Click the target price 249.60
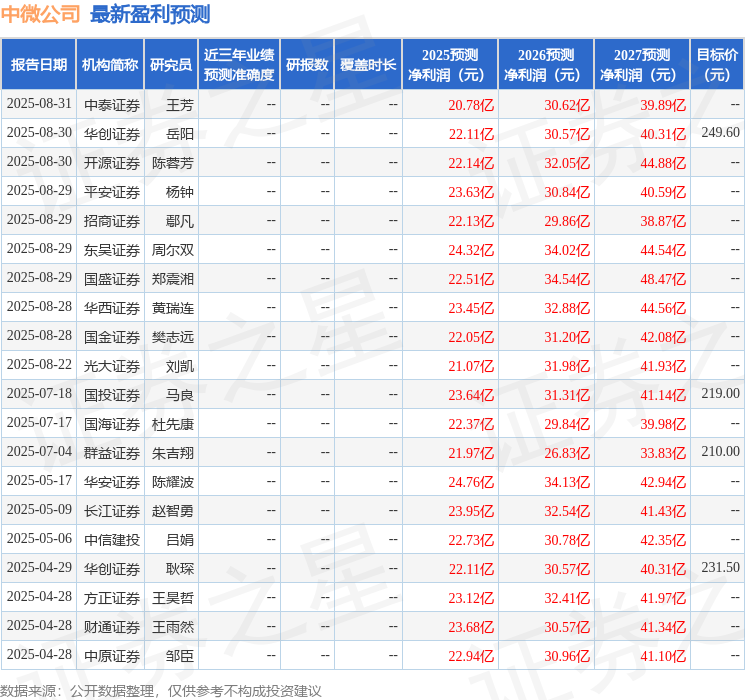This screenshot has width=745, height=700. [720, 133]
